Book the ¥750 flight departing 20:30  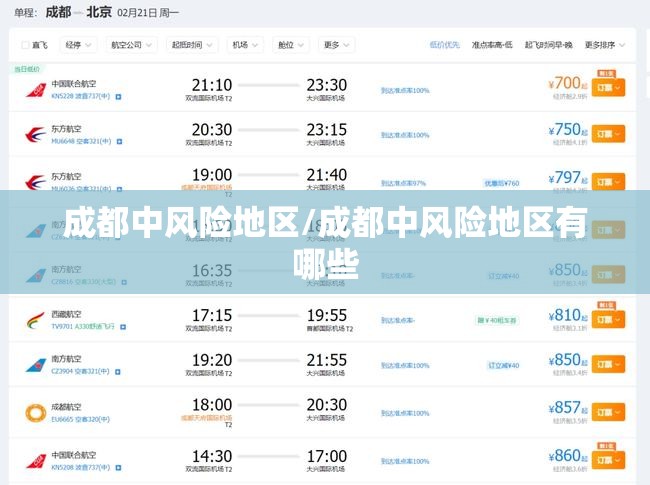tap(608, 134)
